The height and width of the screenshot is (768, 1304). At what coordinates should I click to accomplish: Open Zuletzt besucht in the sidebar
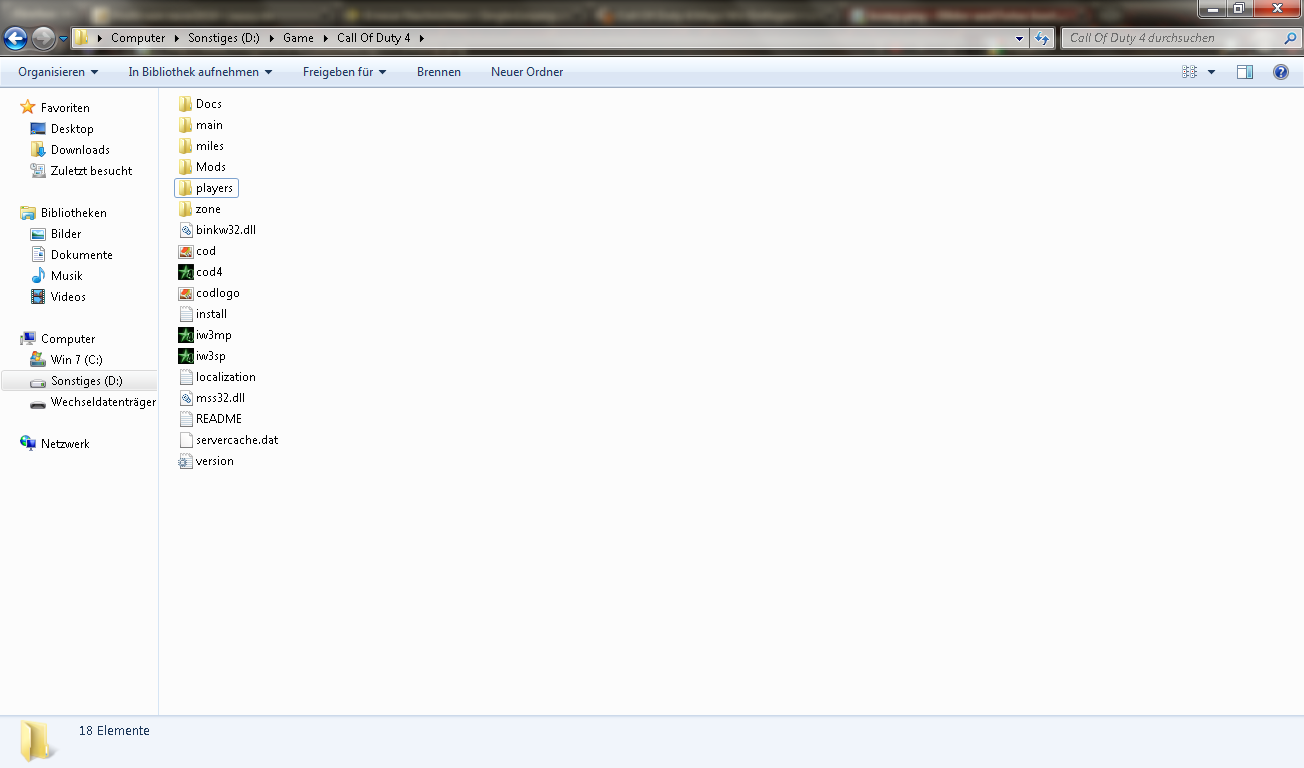pyautogui.click(x=91, y=171)
